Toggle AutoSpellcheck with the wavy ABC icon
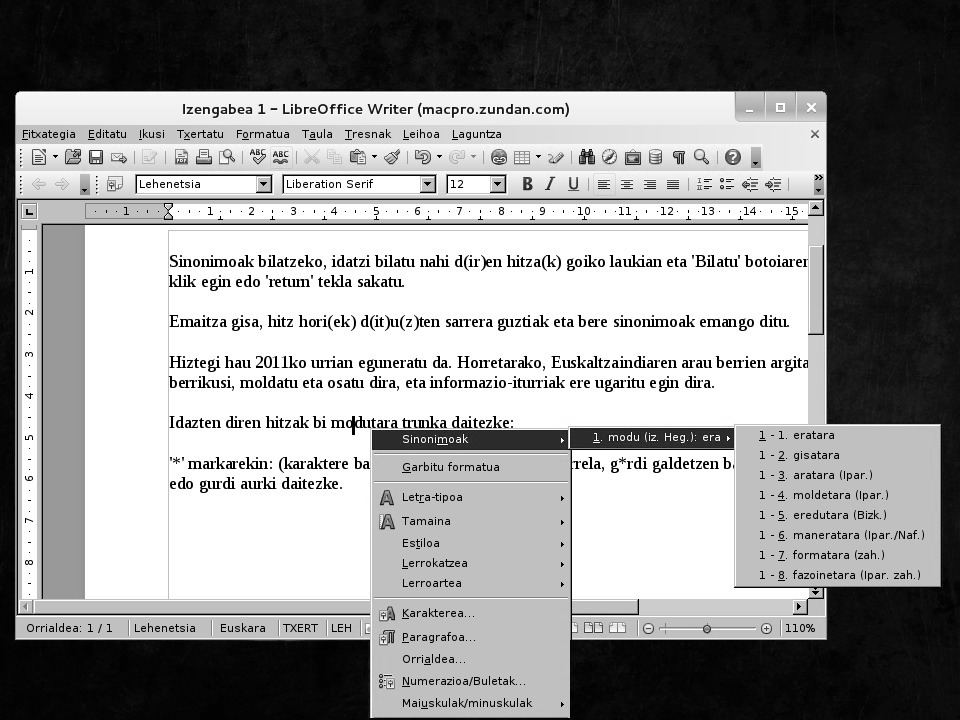 point(280,157)
